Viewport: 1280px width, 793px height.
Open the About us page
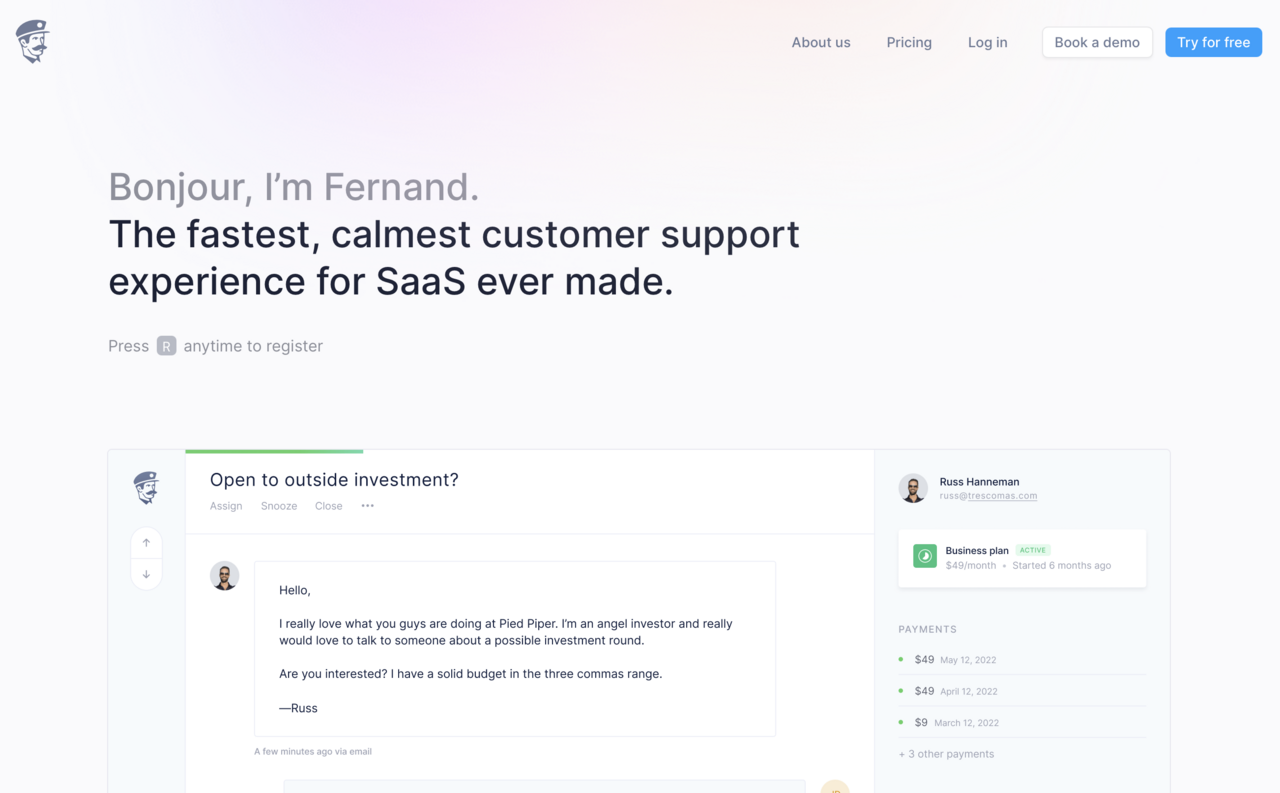(821, 42)
